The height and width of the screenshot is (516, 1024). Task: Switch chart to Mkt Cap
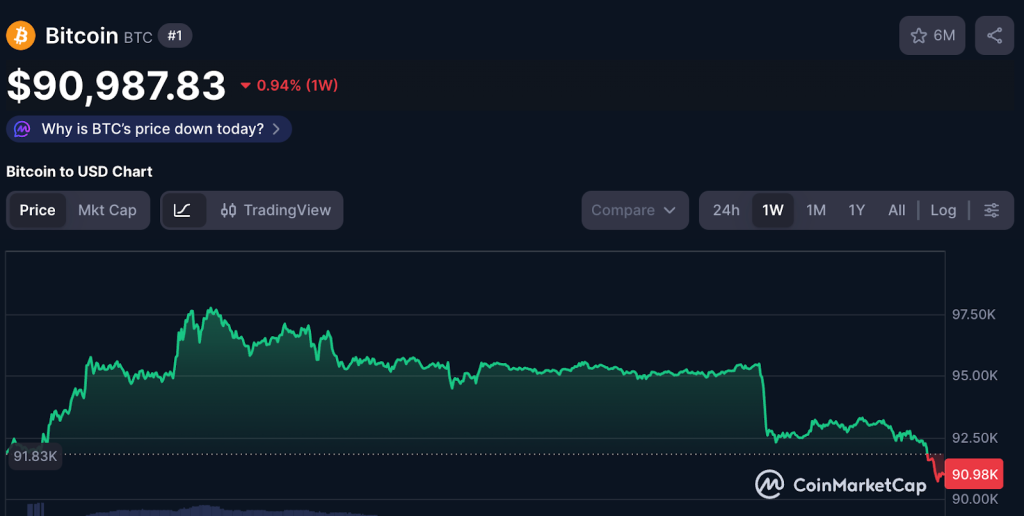[x=107, y=210]
